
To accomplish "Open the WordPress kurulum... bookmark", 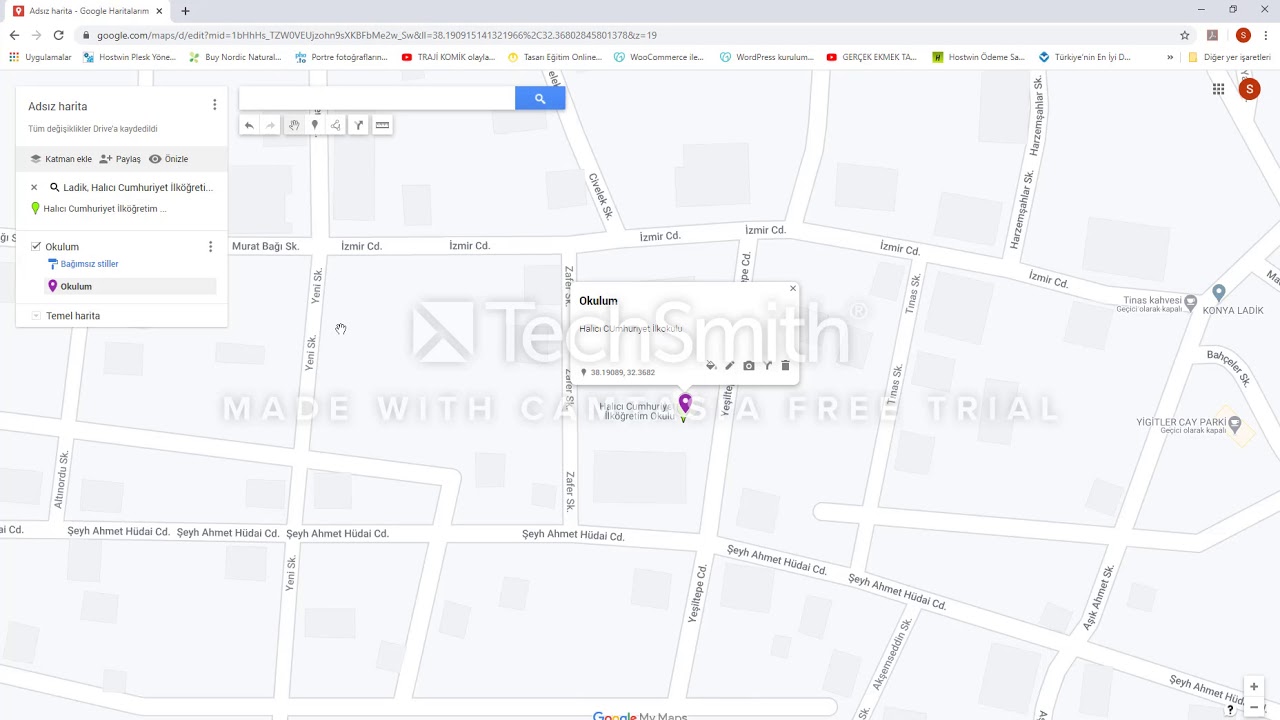I will tap(767, 57).
